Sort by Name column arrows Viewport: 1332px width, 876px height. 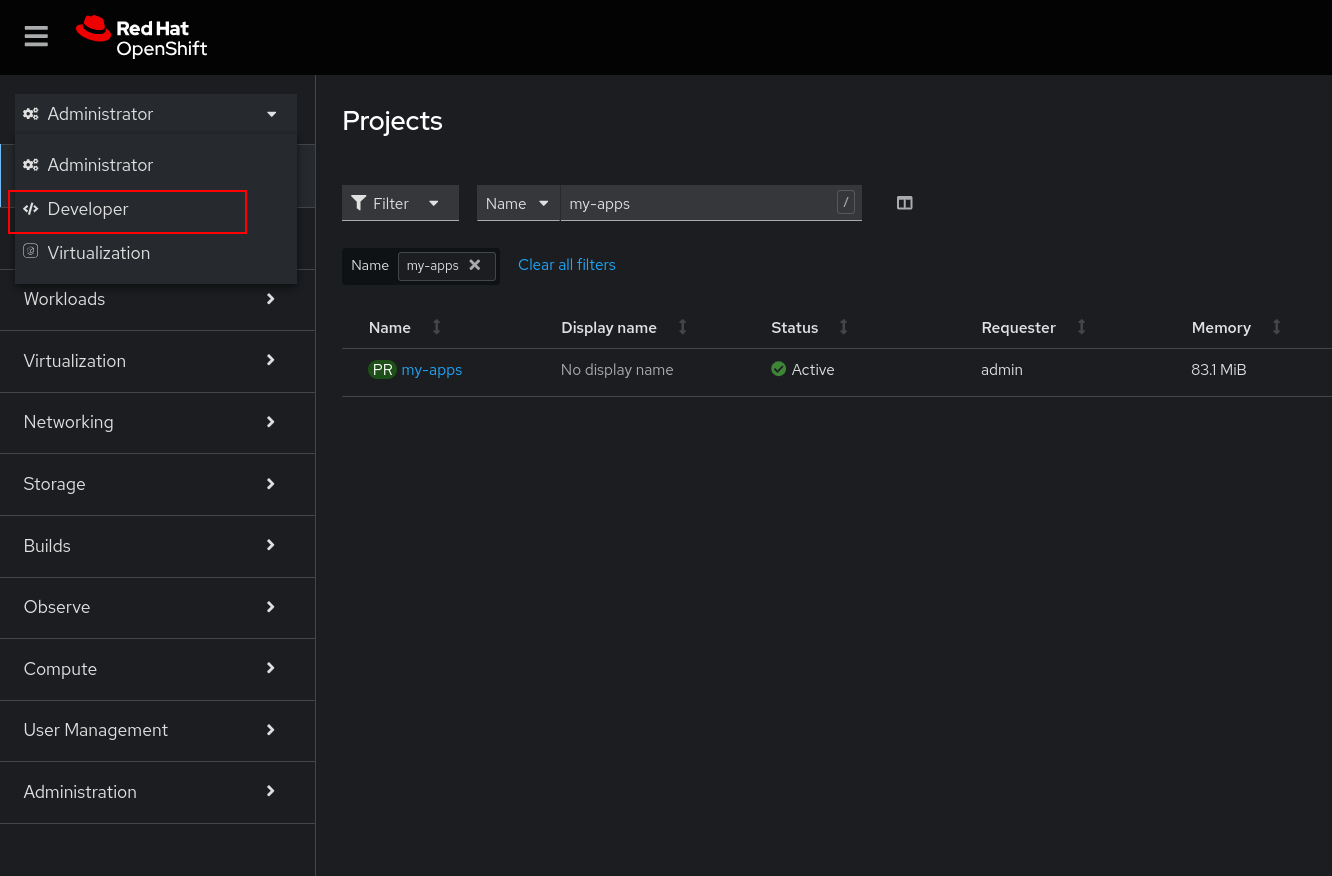click(436, 327)
